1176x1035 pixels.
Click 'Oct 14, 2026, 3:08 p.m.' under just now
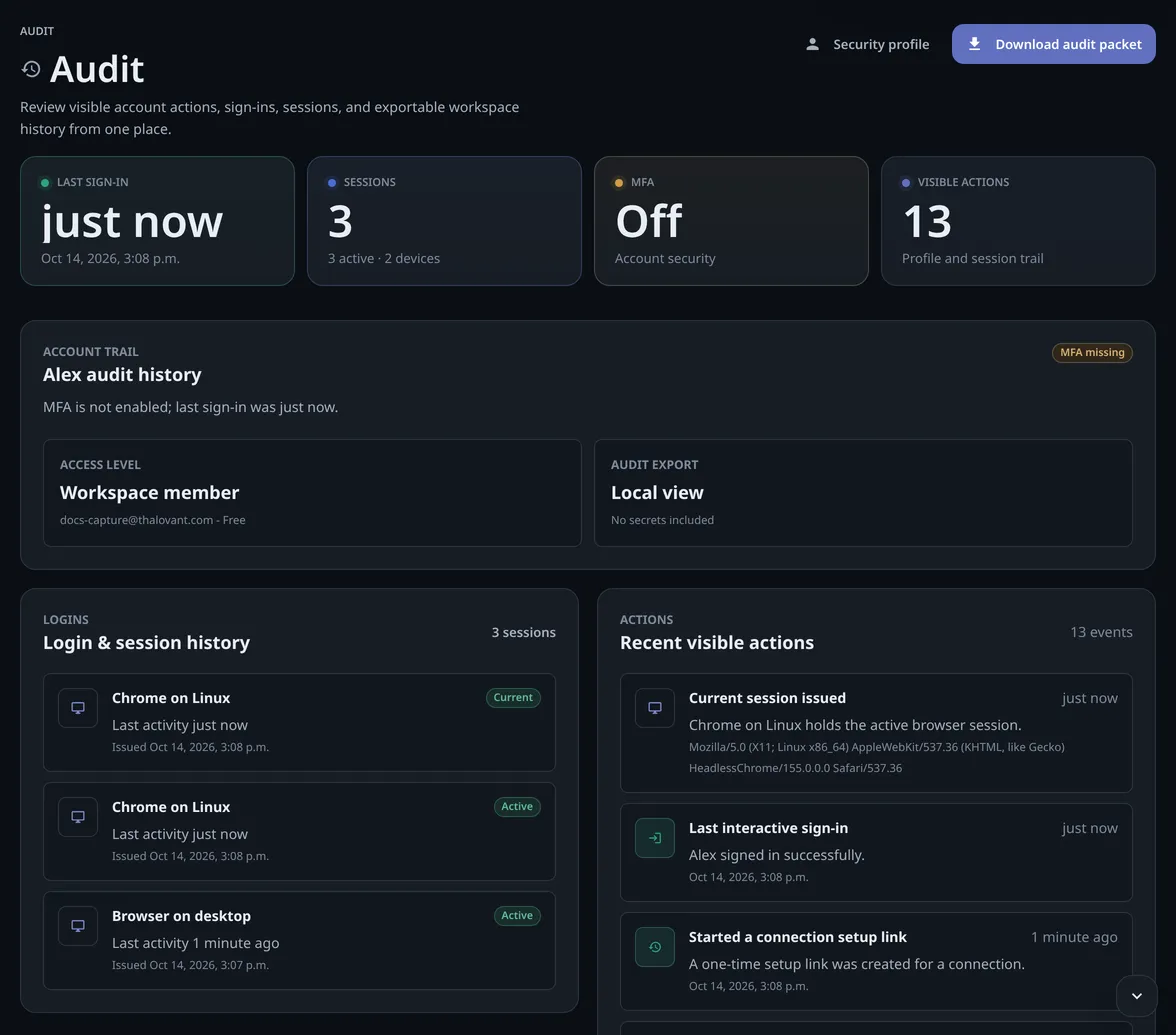pyautogui.click(x=110, y=258)
